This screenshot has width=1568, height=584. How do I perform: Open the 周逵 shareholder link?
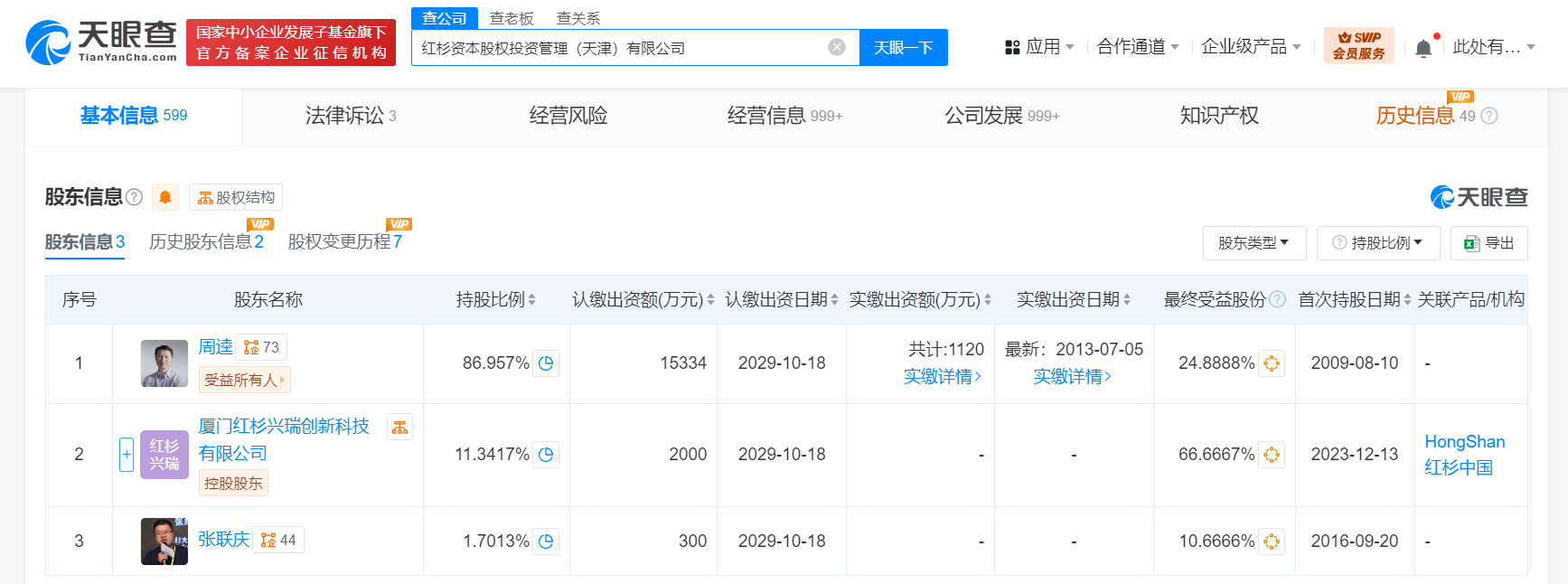pos(215,347)
